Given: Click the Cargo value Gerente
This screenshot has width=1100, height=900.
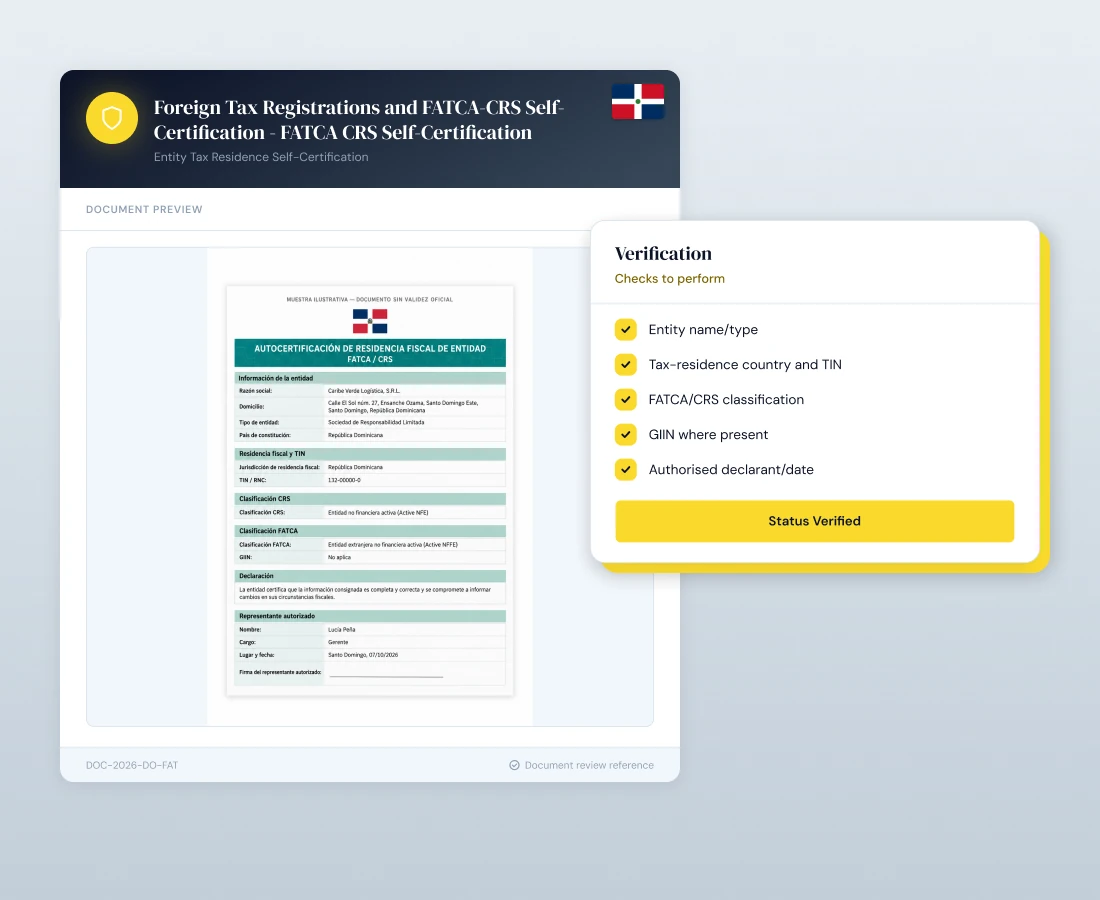Looking at the screenshot, I should pyautogui.click(x=338, y=643).
